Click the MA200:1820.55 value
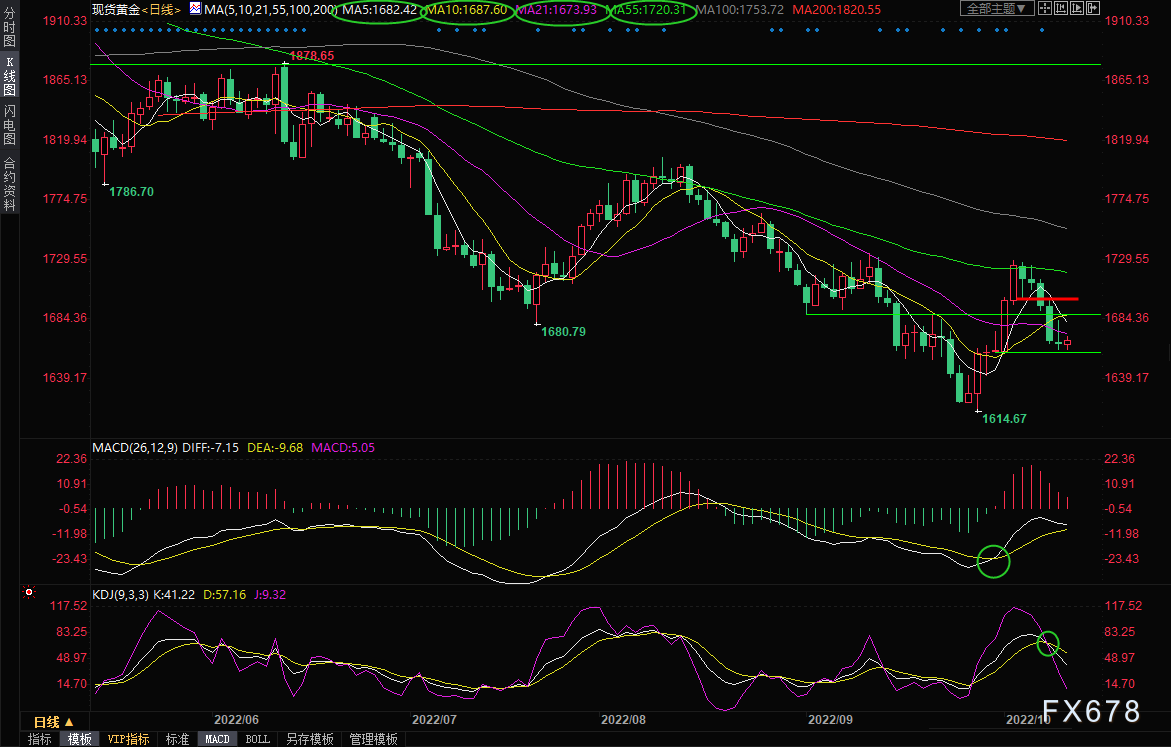Screen dimensions: 1171x747 pyautogui.click(x=836, y=10)
